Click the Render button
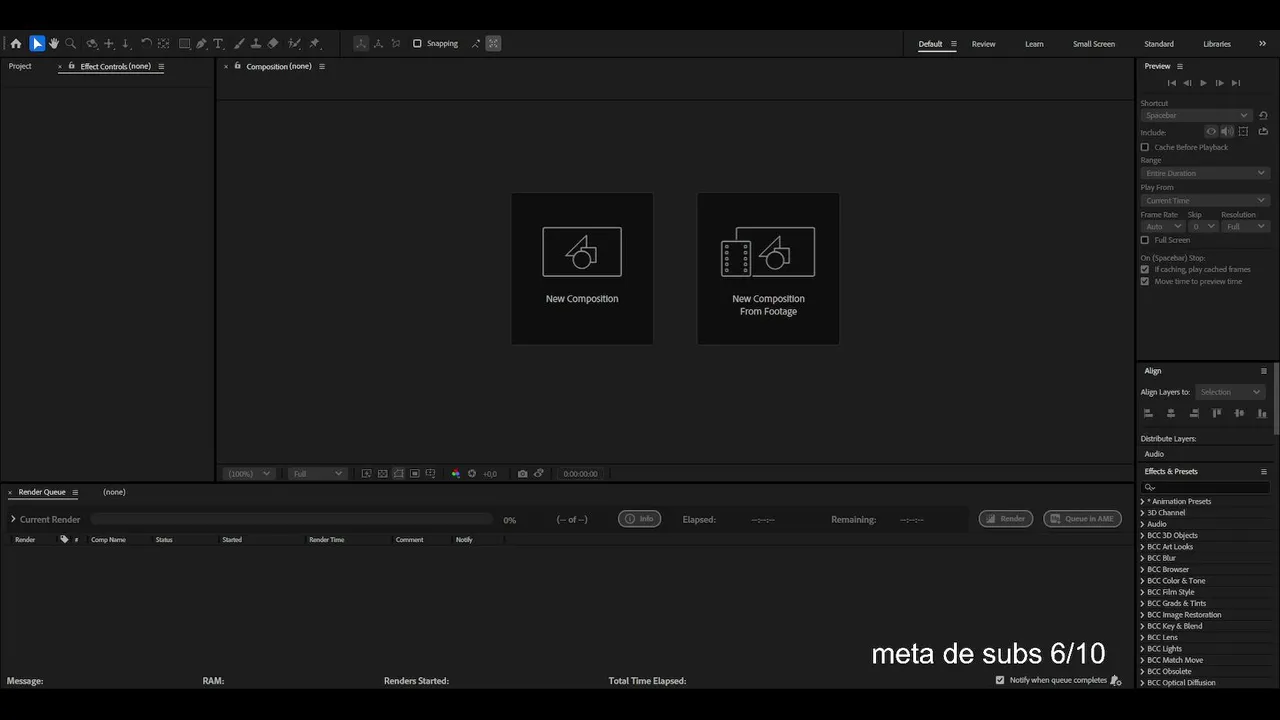The height and width of the screenshot is (720, 1280). [x=1006, y=519]
